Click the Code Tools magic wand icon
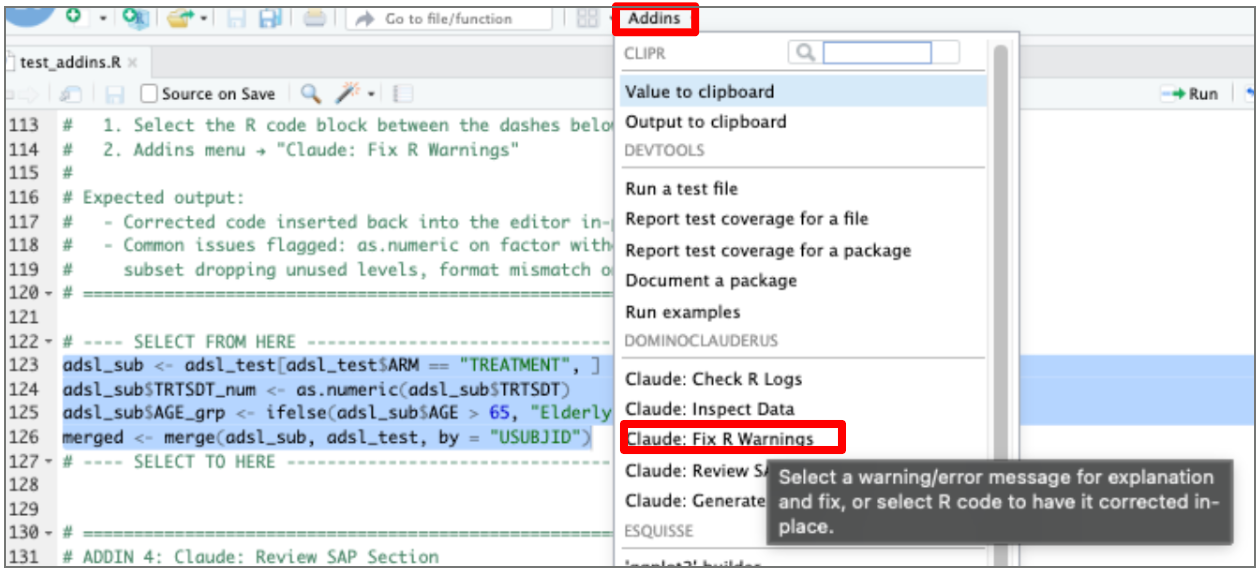The height and width of the screenshot is (570, 1256). pos(348,93)
